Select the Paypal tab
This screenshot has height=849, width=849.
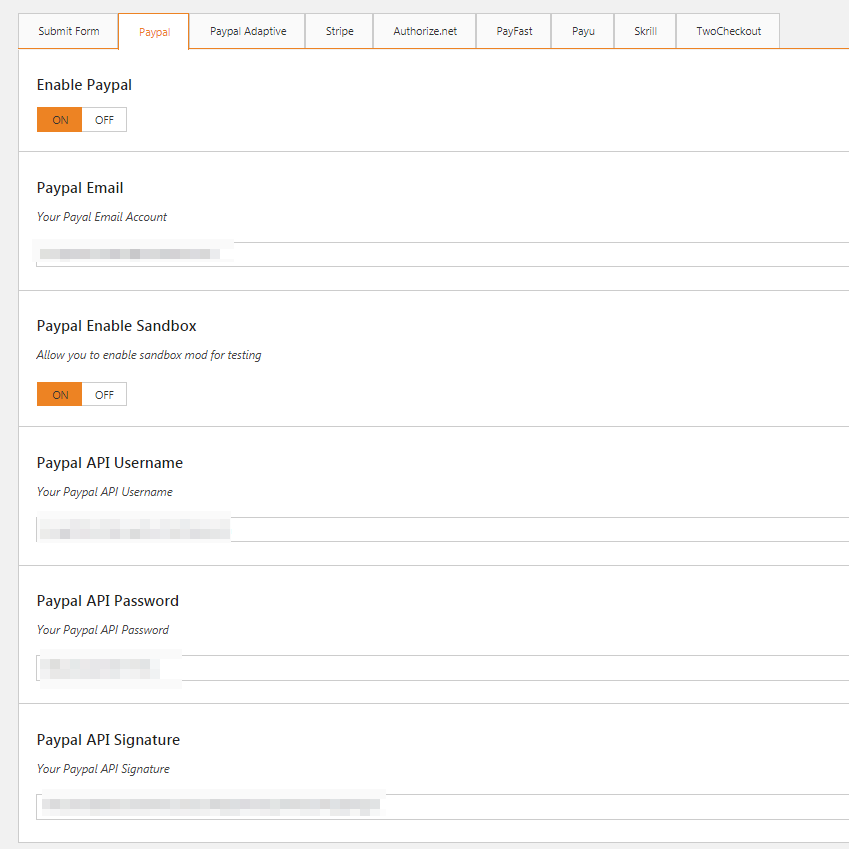[154, 32]
